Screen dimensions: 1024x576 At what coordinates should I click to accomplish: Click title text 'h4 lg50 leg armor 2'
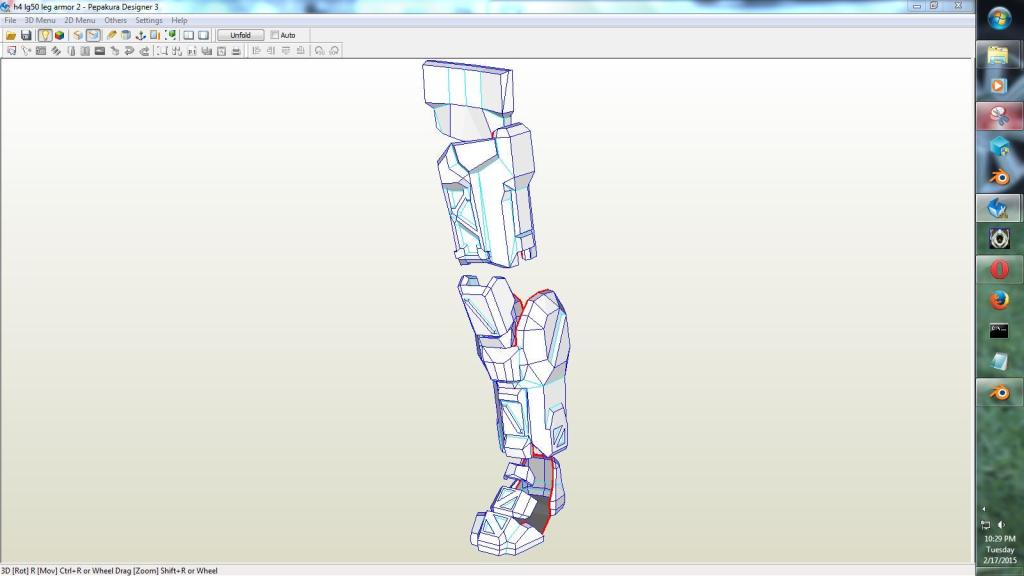[x=48, y=7]
